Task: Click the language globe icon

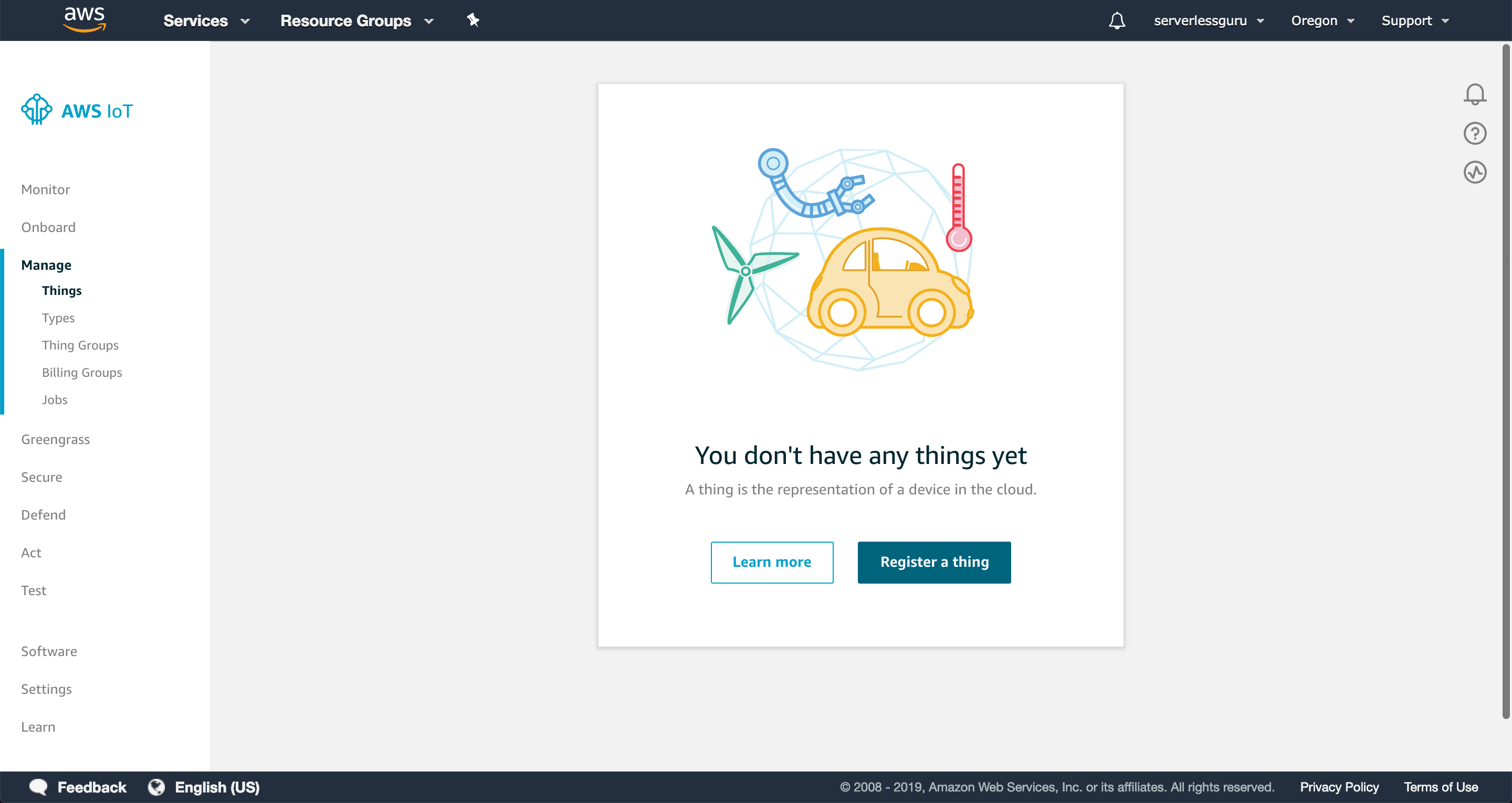Action: pos(156,787)
